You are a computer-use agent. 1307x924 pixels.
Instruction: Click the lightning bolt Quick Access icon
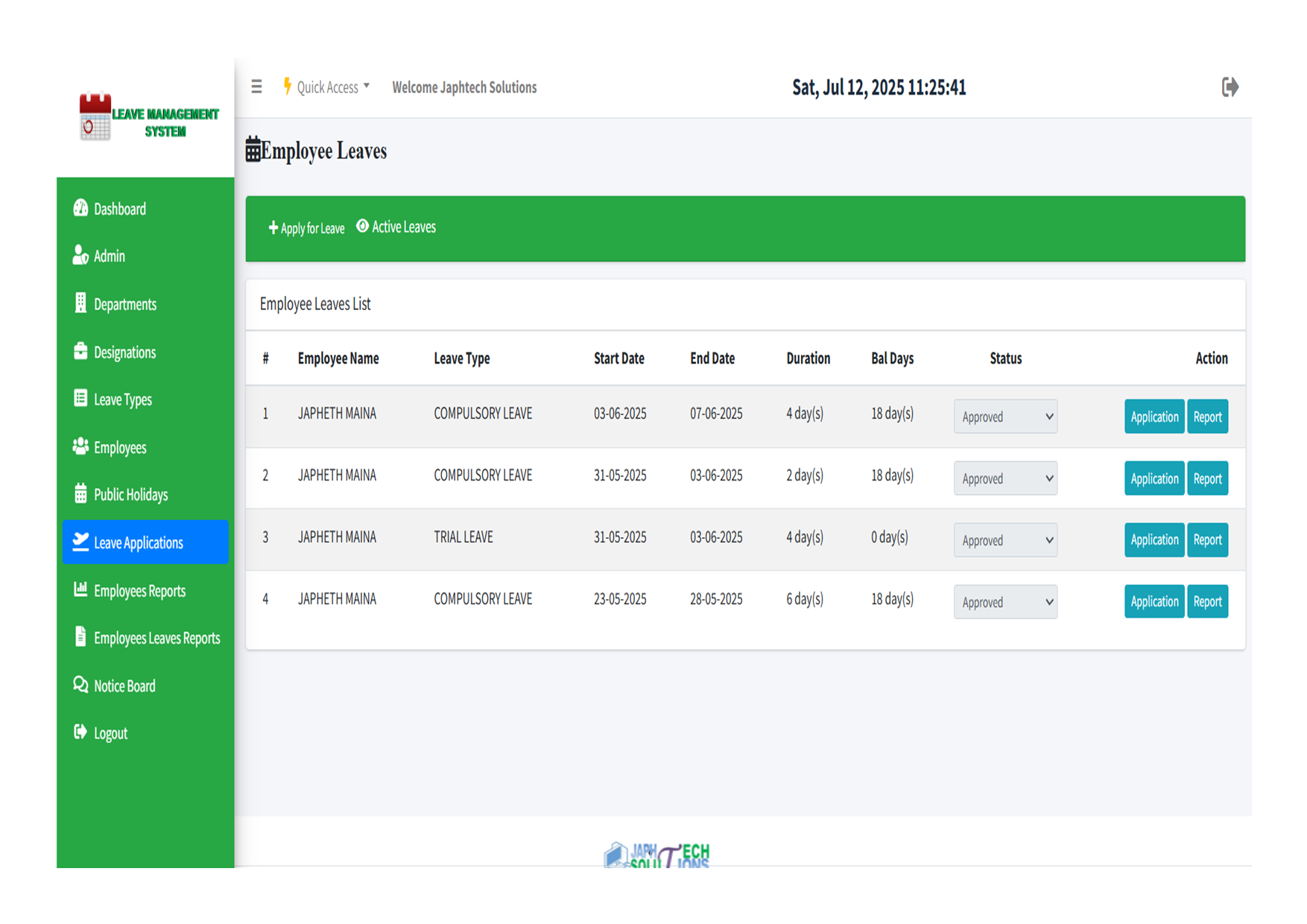(287, 86)
